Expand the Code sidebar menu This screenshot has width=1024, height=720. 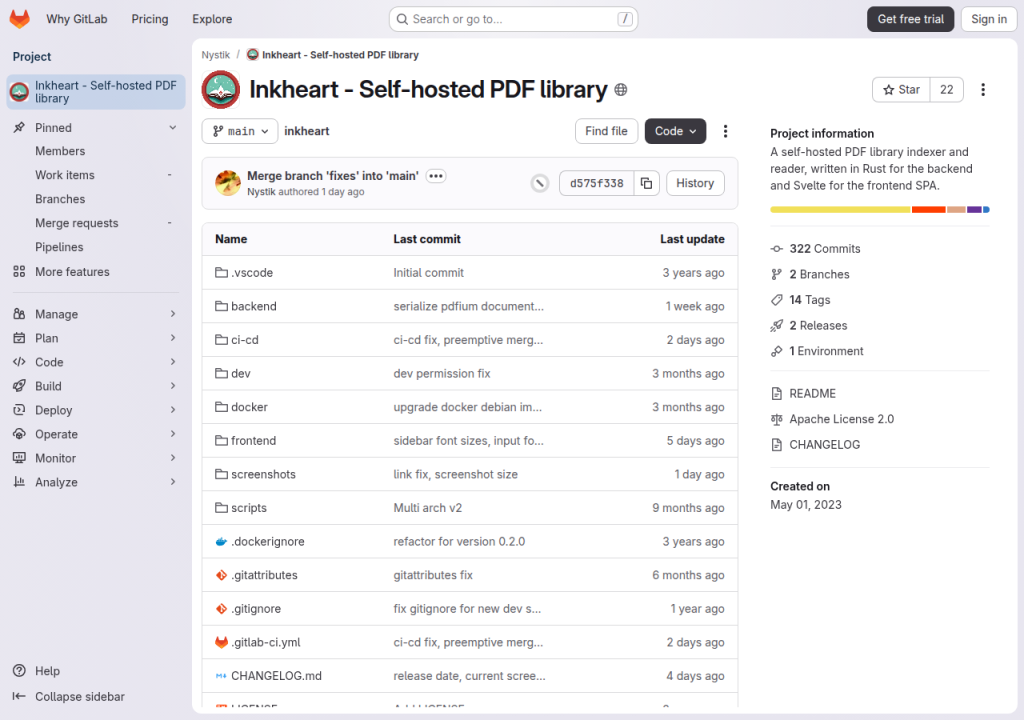(x=95, y=362)
